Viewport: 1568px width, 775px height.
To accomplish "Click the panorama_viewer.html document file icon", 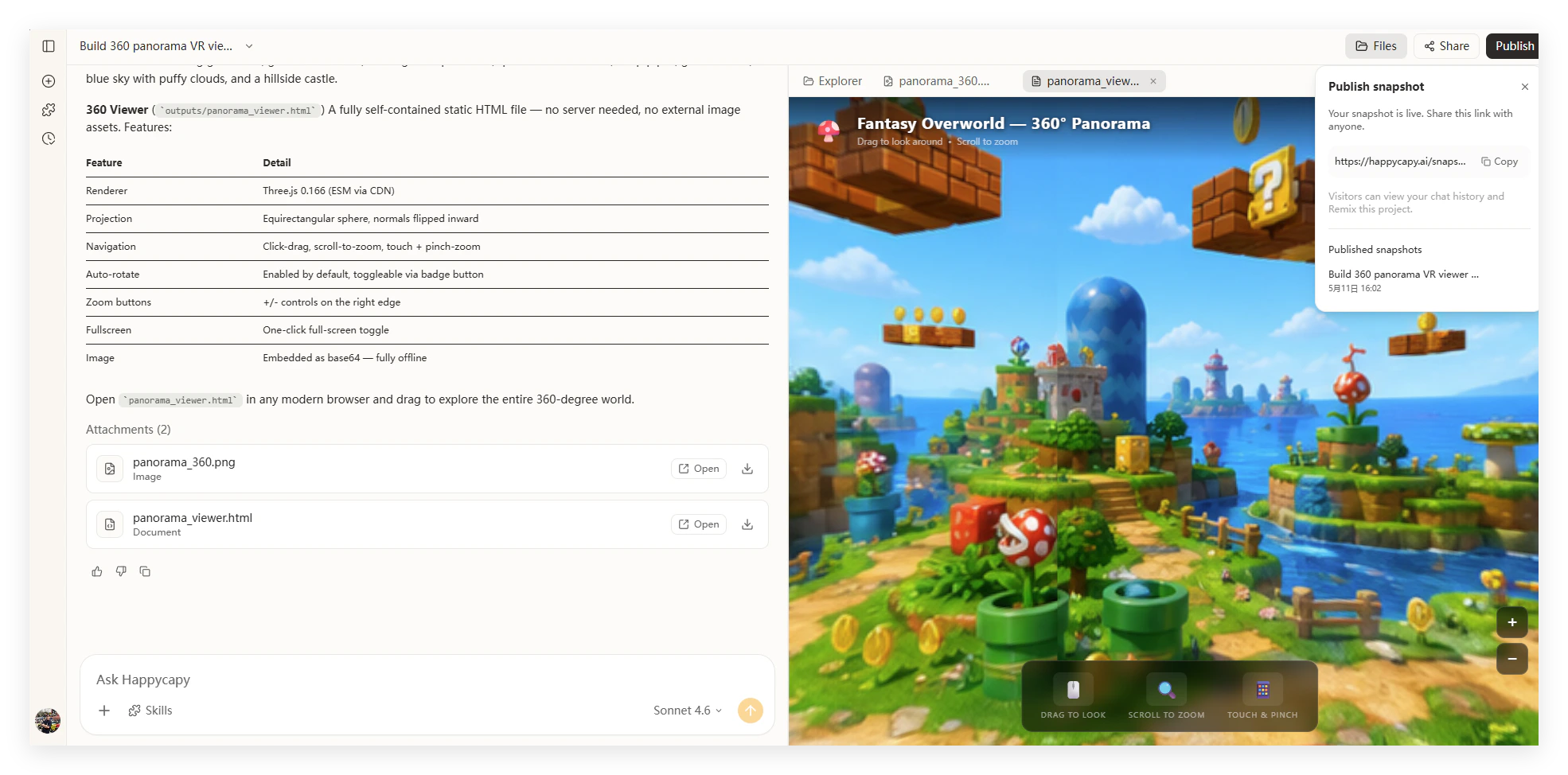I will (x=110, y=524).
